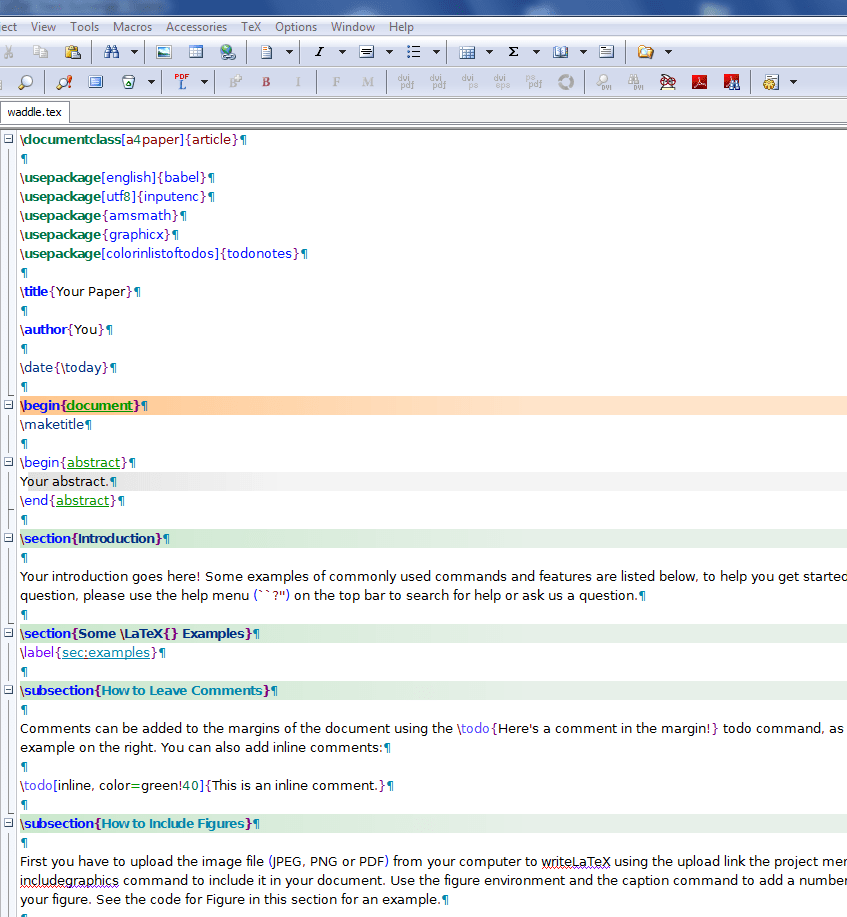Click the globe hyperlink icon
This screenshot has width=847, height=917.
[x=228, y=52]
